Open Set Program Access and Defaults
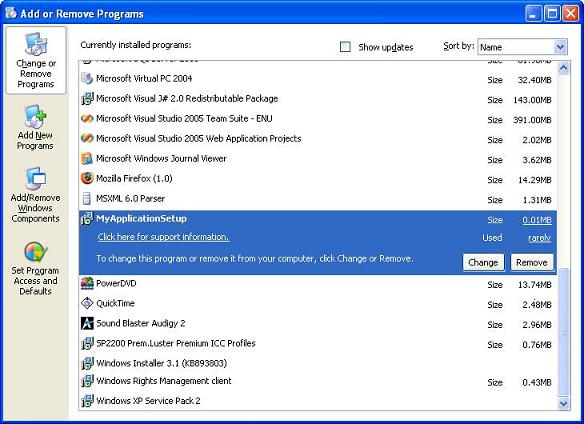Screen dimensions: 584x424 coord(35,268)
